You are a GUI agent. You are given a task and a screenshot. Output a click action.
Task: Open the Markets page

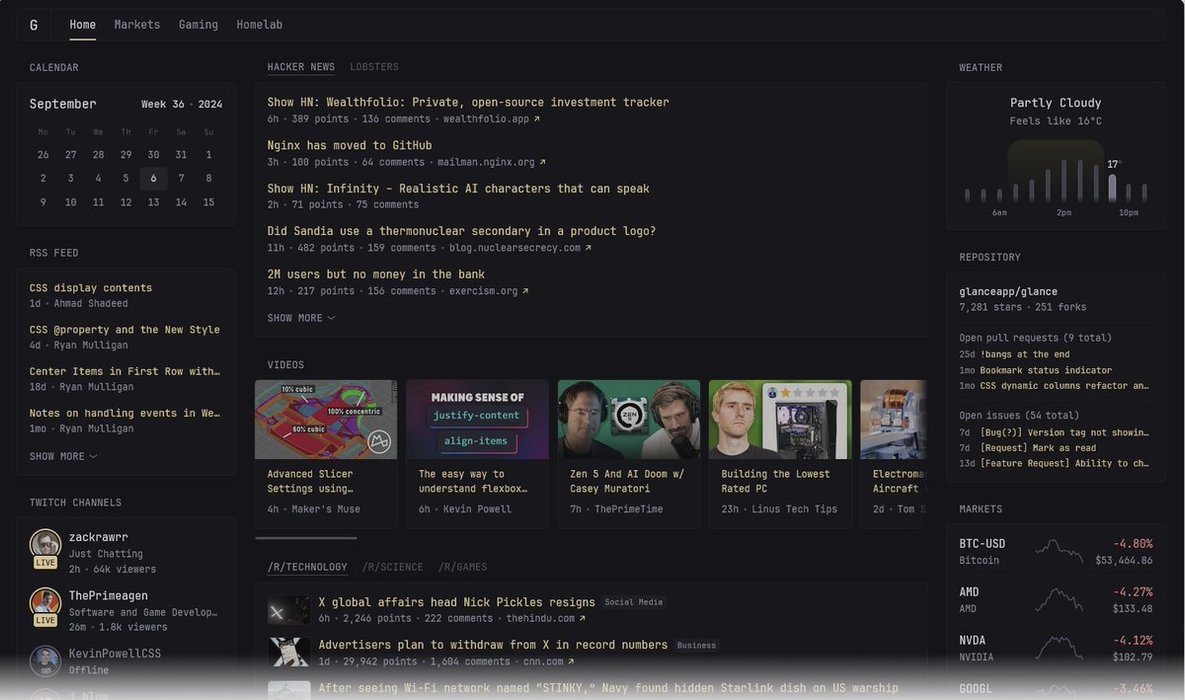137,25
